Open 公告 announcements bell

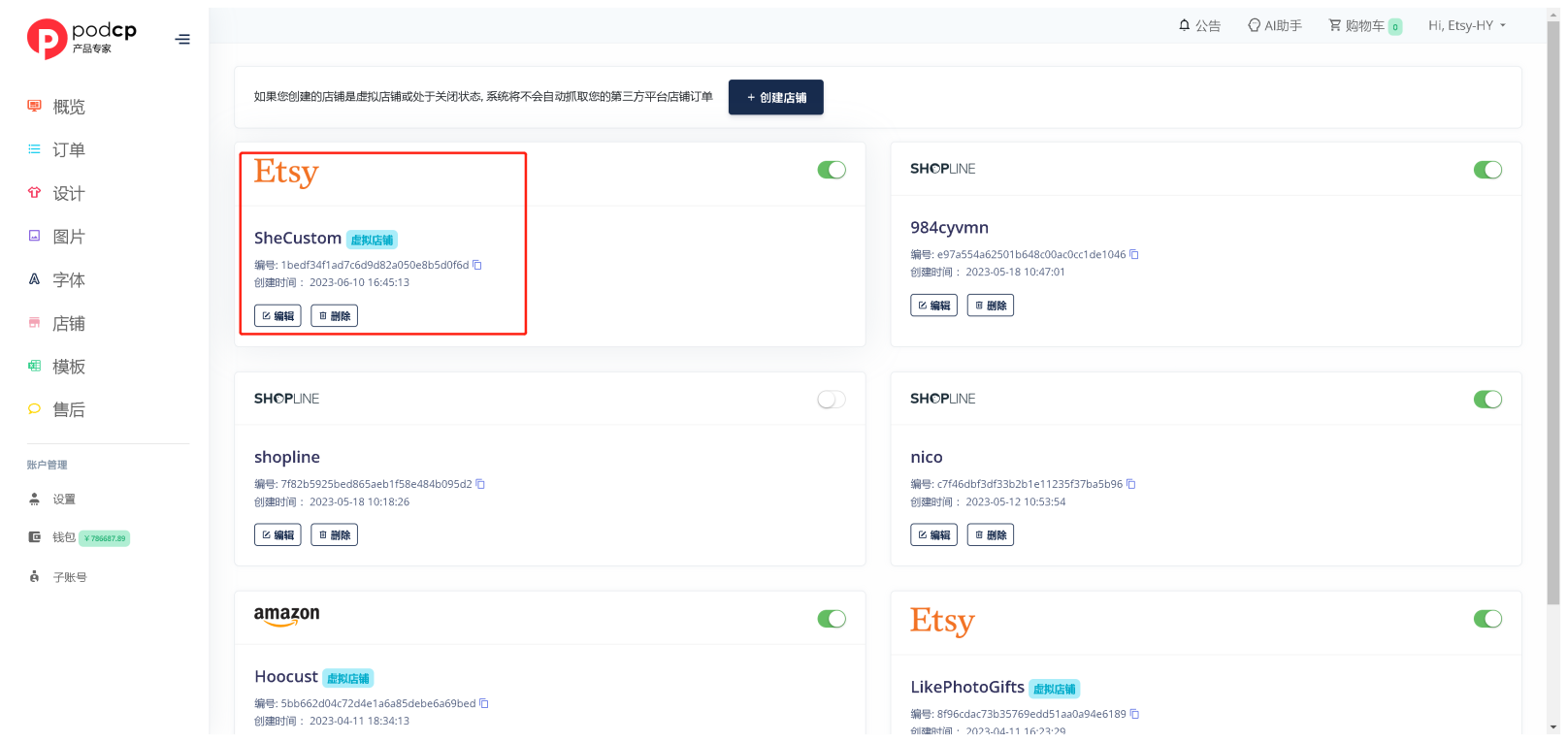[1199, 26]
